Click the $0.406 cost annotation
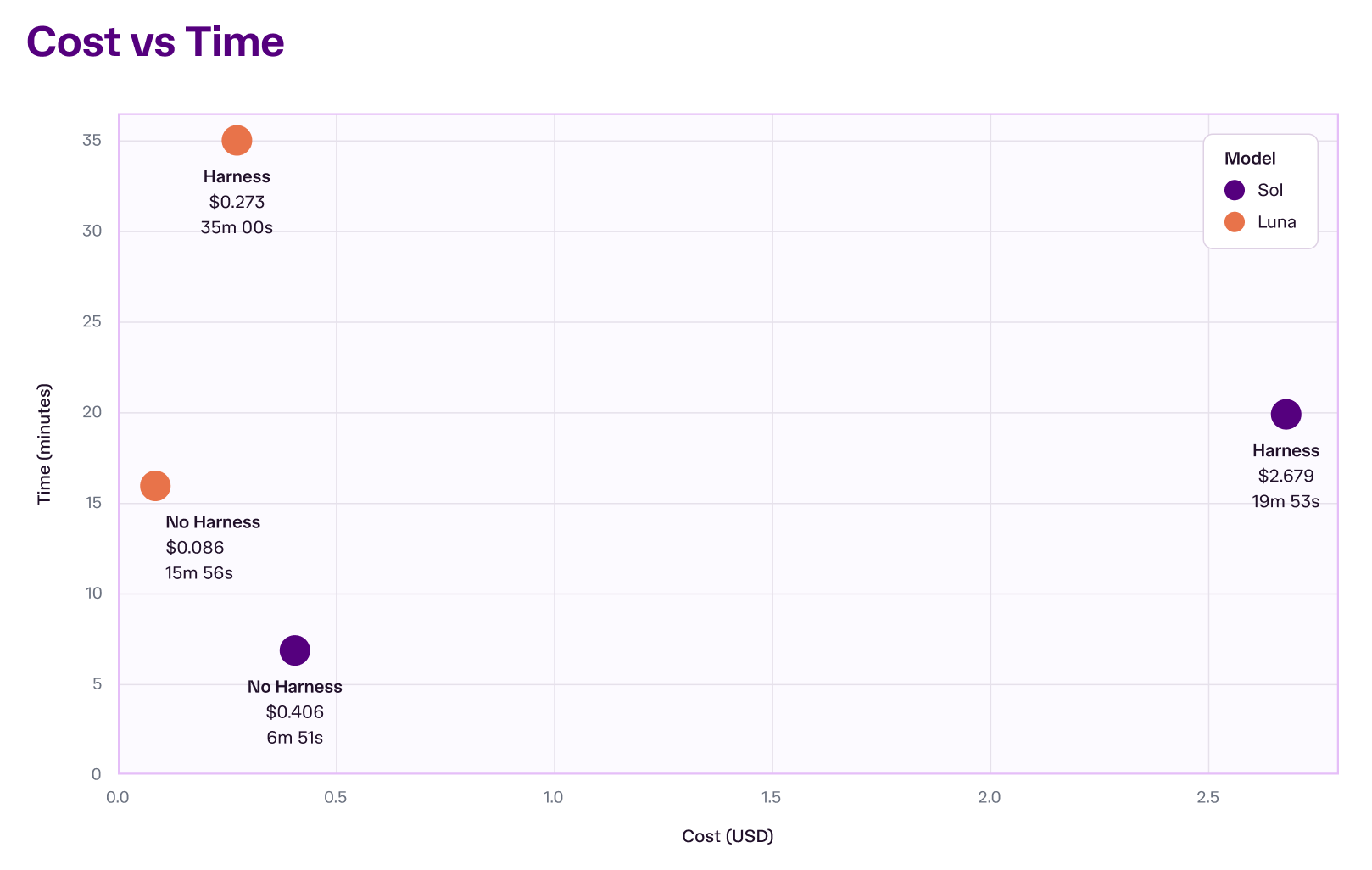 click(x=294, y=712)
